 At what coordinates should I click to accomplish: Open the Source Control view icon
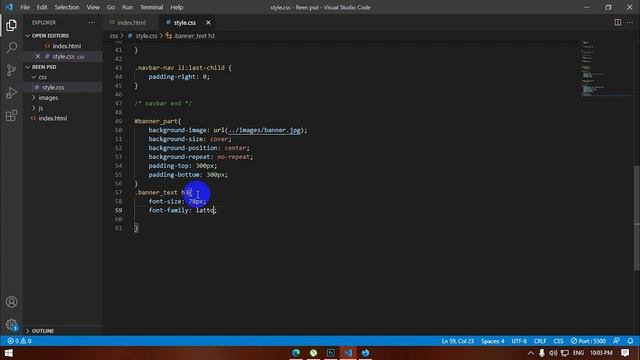coord(11,70)
